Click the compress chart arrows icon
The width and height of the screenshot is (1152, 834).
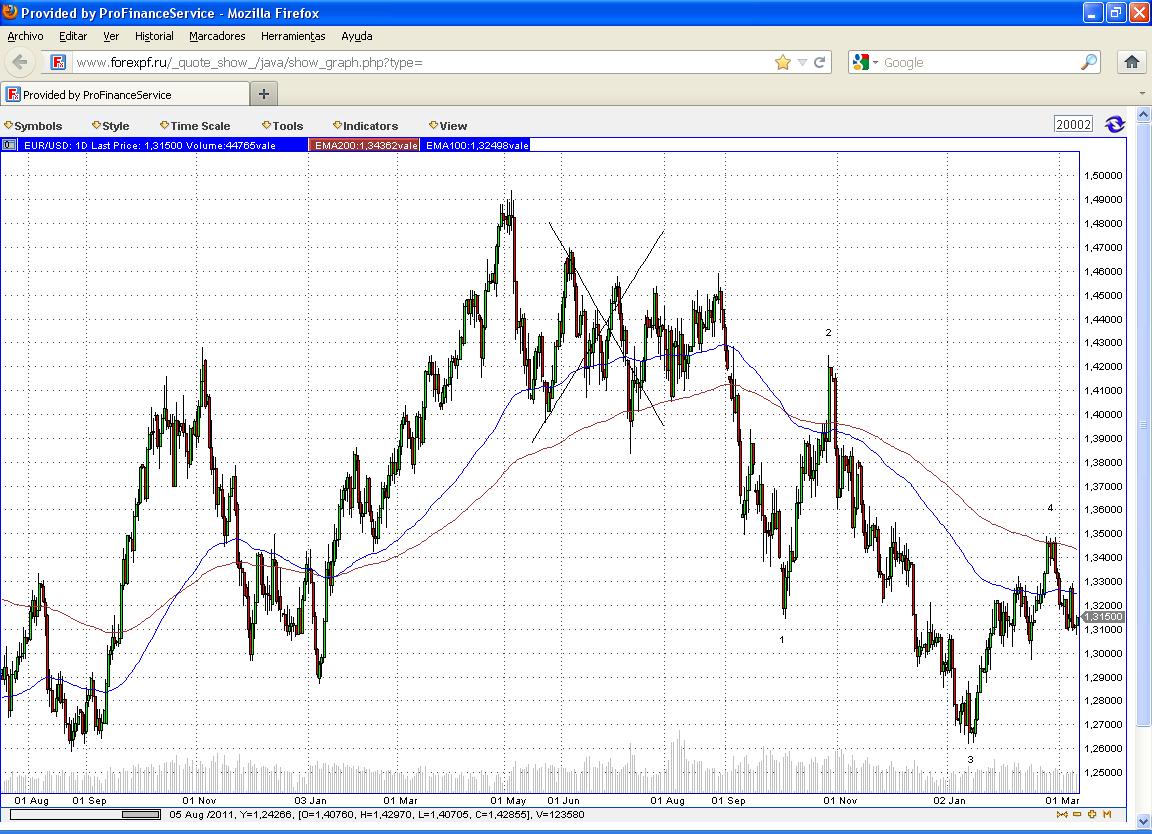[1062, 814]
